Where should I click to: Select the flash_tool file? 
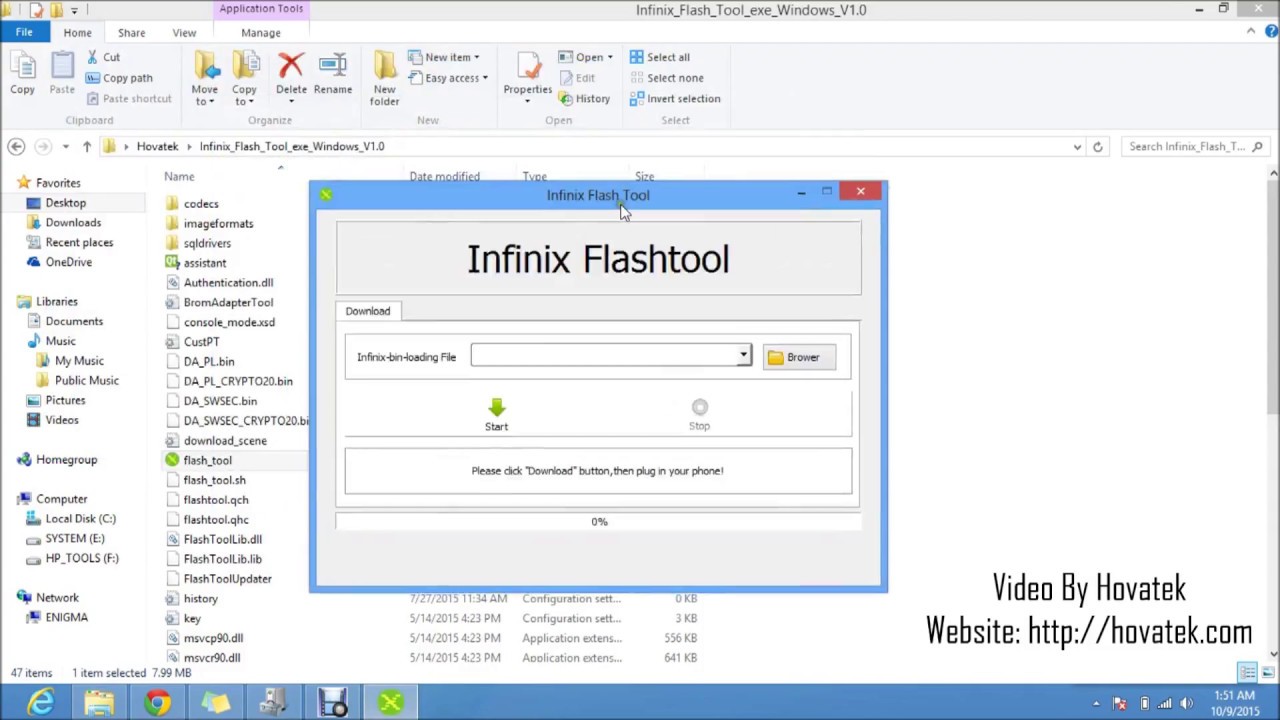(207, 460)
